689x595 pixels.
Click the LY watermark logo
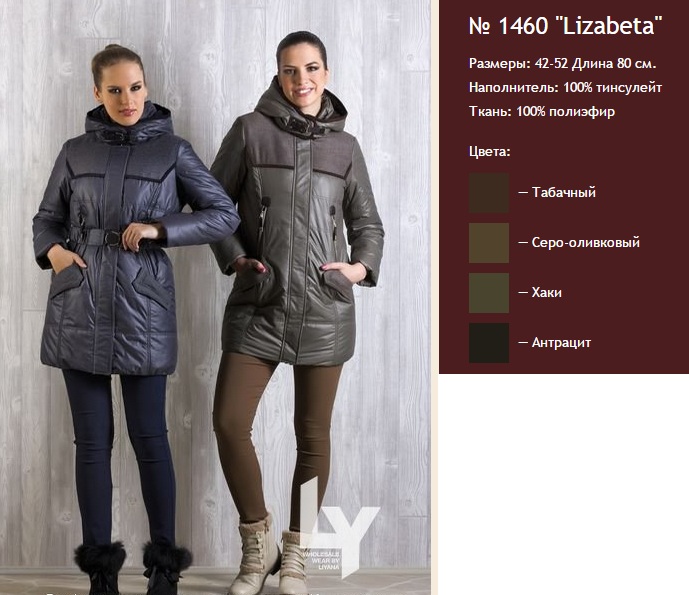(339, 527)
